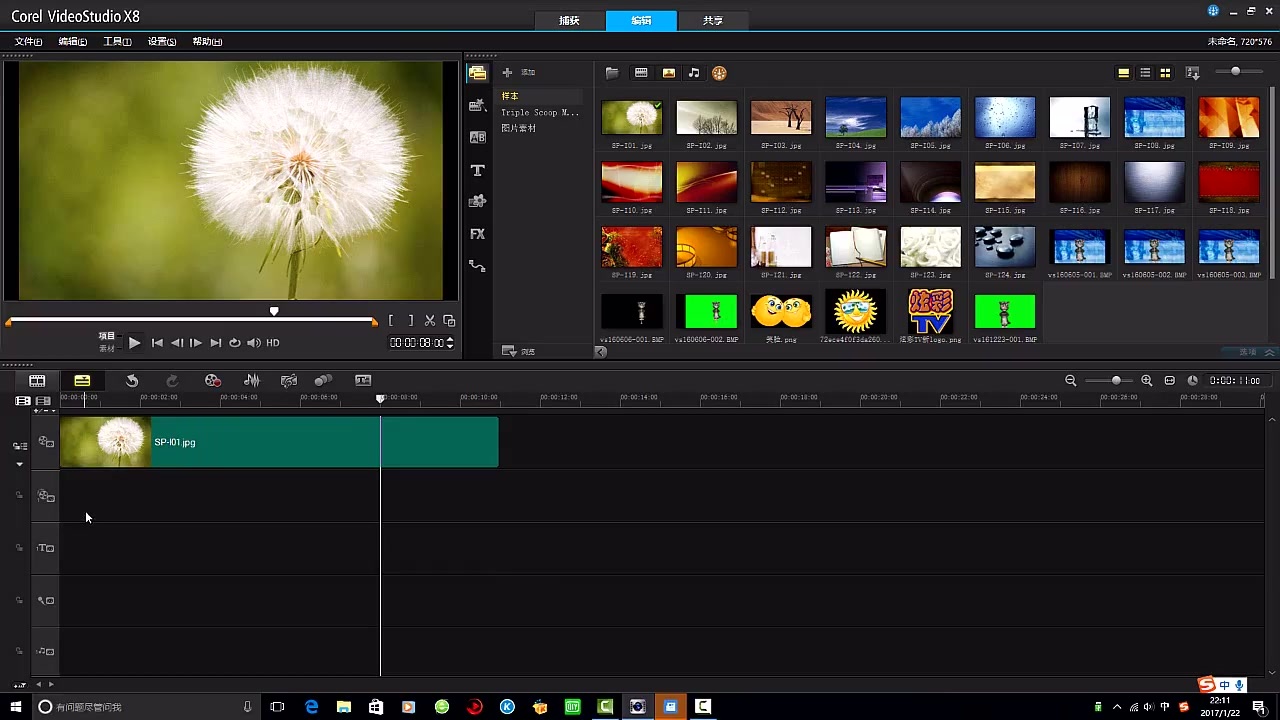Step to the previous frame
1280x720 pixels.
pyautogui.click(x=177, y=342)
